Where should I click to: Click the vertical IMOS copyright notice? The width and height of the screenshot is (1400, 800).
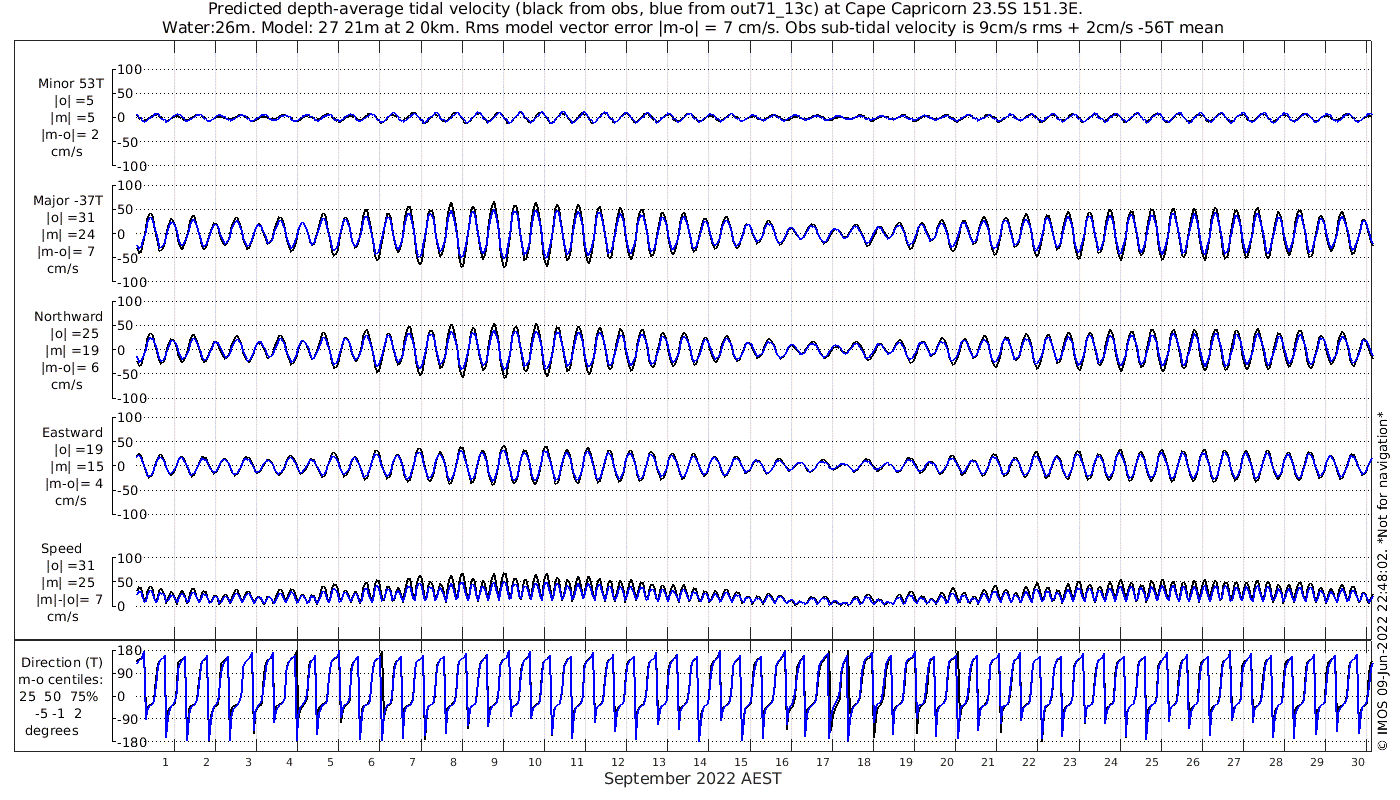click(1383, 580)
